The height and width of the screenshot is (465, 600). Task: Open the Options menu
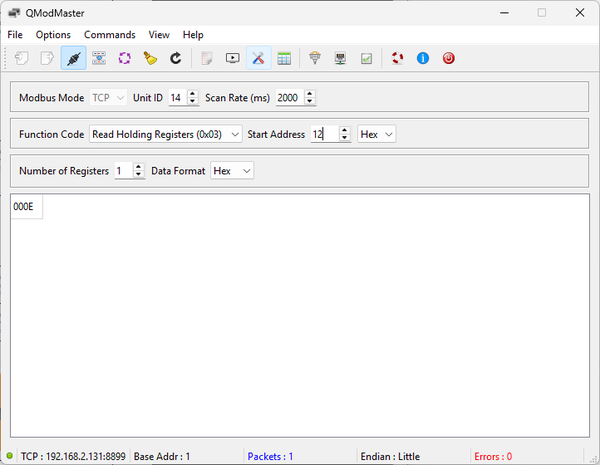pyautogui.click(x=53, y=34)
